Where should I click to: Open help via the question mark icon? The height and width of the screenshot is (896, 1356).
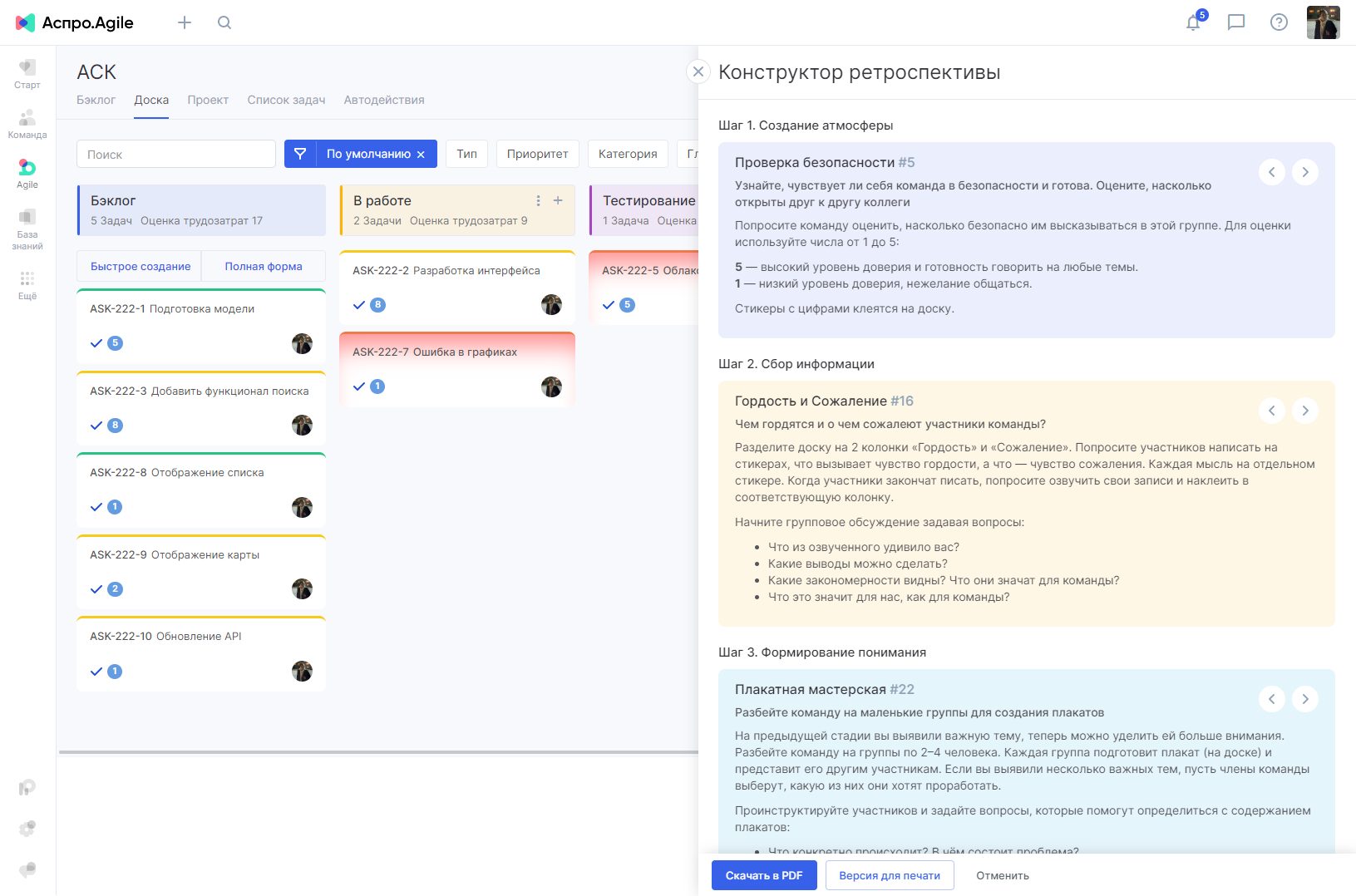1279,22
